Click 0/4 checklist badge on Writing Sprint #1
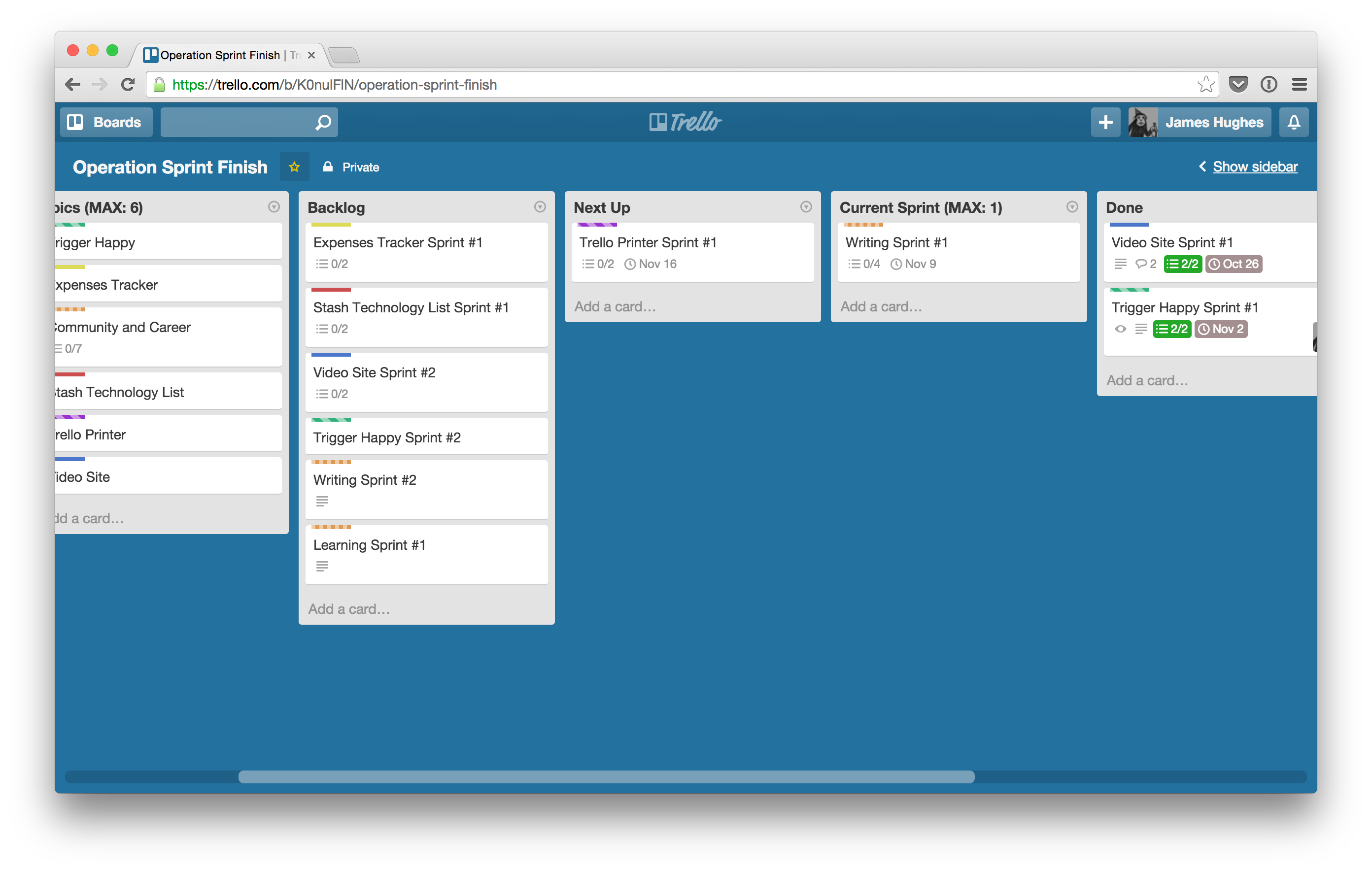The height and width of the screenshot is (872, 1372). click(x=864, y=264)
